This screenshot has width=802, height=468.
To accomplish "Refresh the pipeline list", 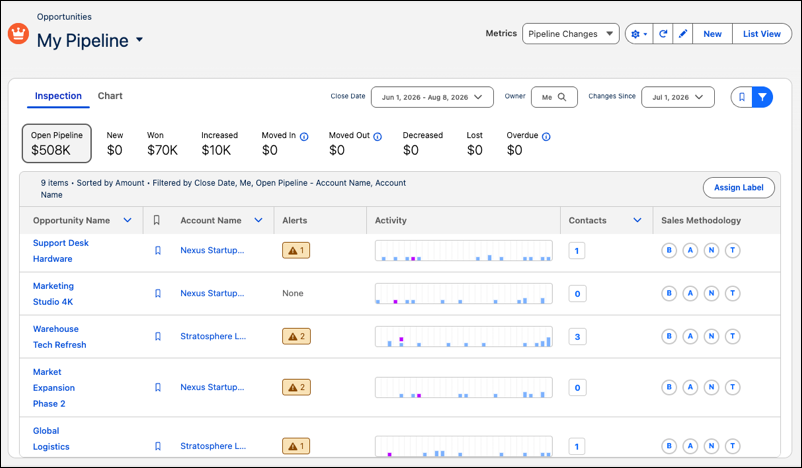I will tap(663, 34).
